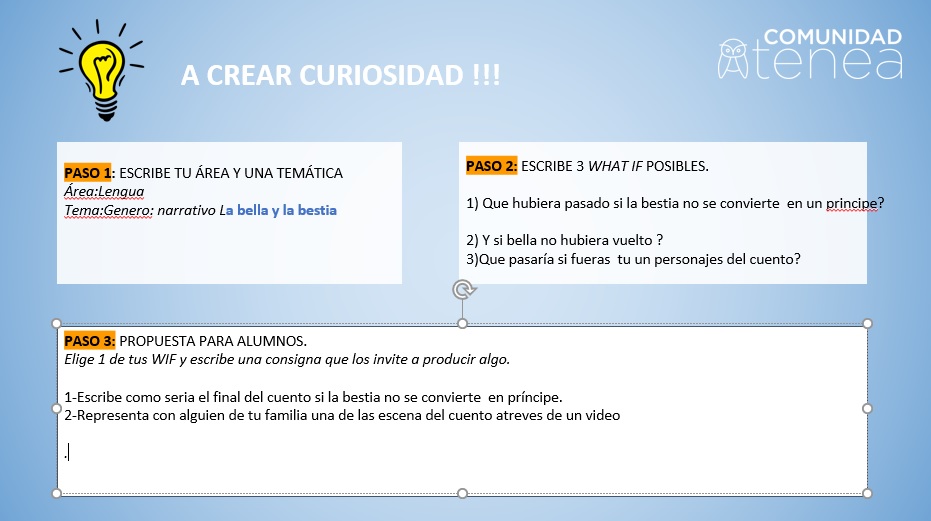The width and height of the screenshot is (931, 521).
Task: Click the line "2) Y si bella no hubiera vuelto ?"
Action: pyautogui.click(x=565, y=240)
